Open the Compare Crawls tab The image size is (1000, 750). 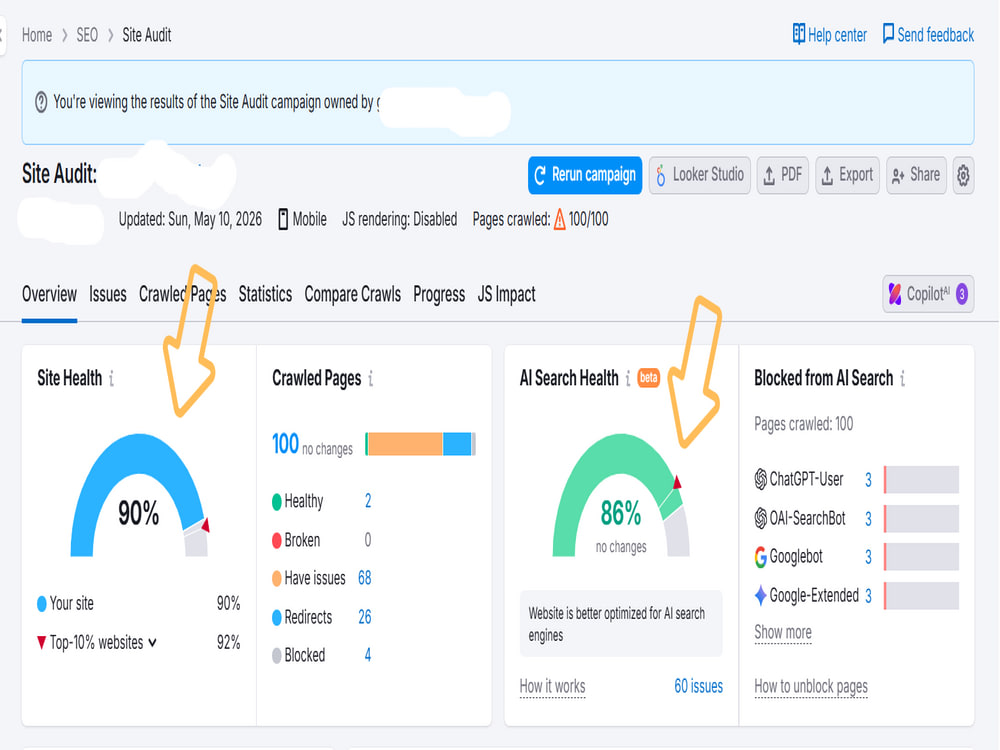(353, 295)
